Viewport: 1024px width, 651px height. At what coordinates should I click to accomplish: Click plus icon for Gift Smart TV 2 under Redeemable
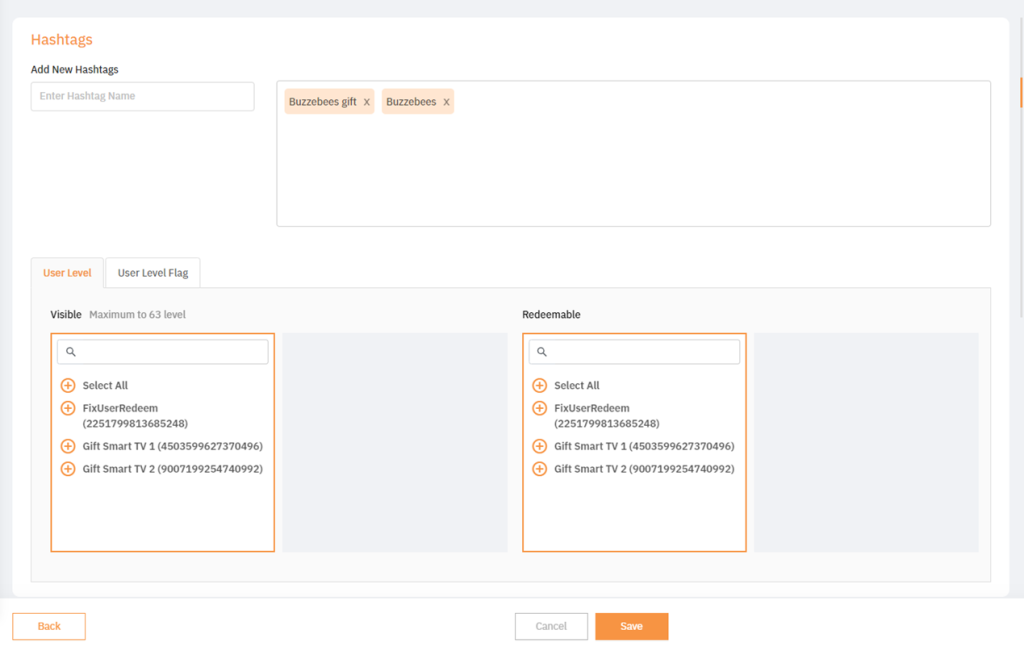(540, 468)
